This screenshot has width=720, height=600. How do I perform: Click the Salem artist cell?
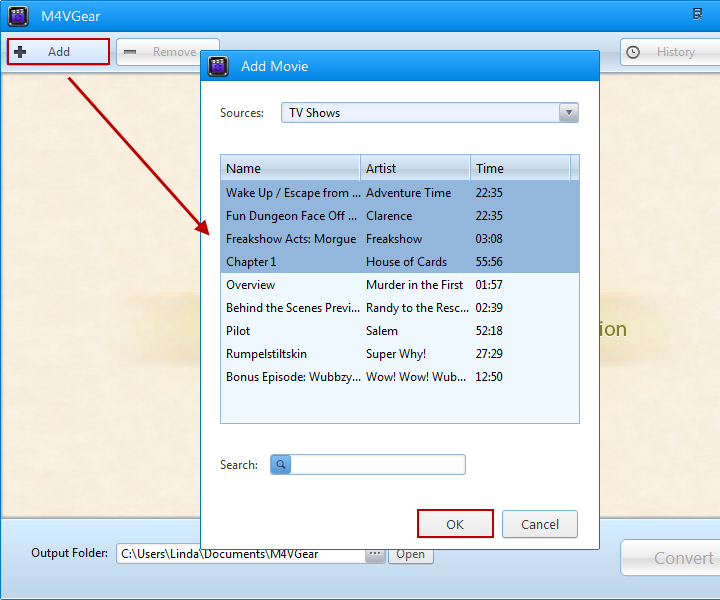click(382, 331)
